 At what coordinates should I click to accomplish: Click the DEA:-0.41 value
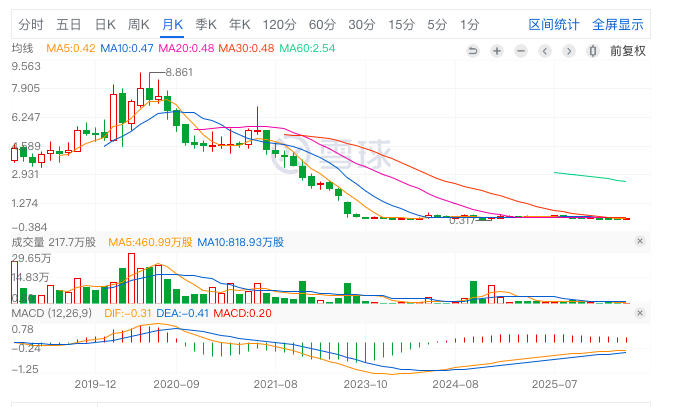[x=182, y=313]
